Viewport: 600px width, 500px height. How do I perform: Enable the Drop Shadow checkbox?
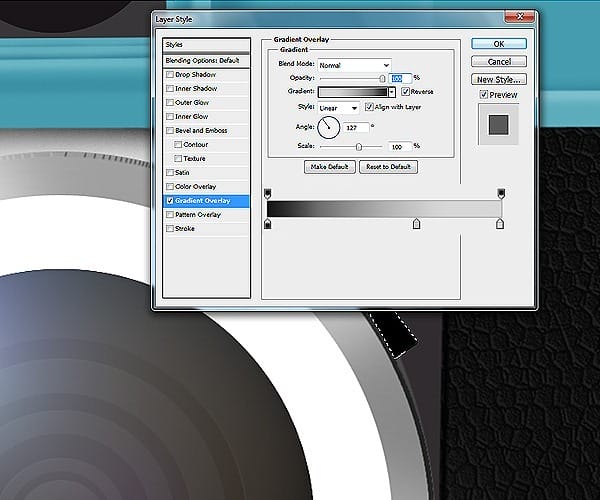pos(170,75)
